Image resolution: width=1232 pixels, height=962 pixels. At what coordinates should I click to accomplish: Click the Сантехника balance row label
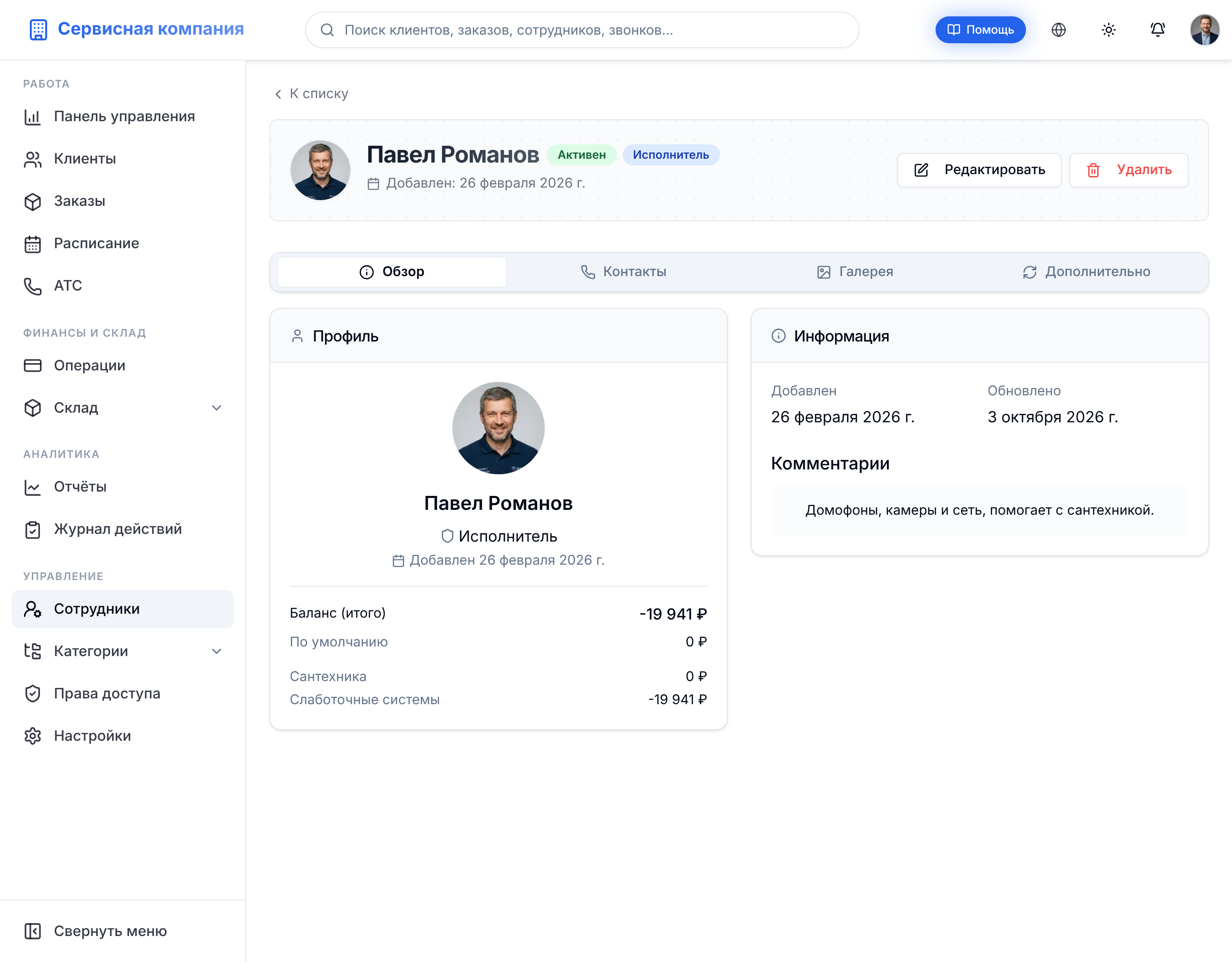pos(328,676)
